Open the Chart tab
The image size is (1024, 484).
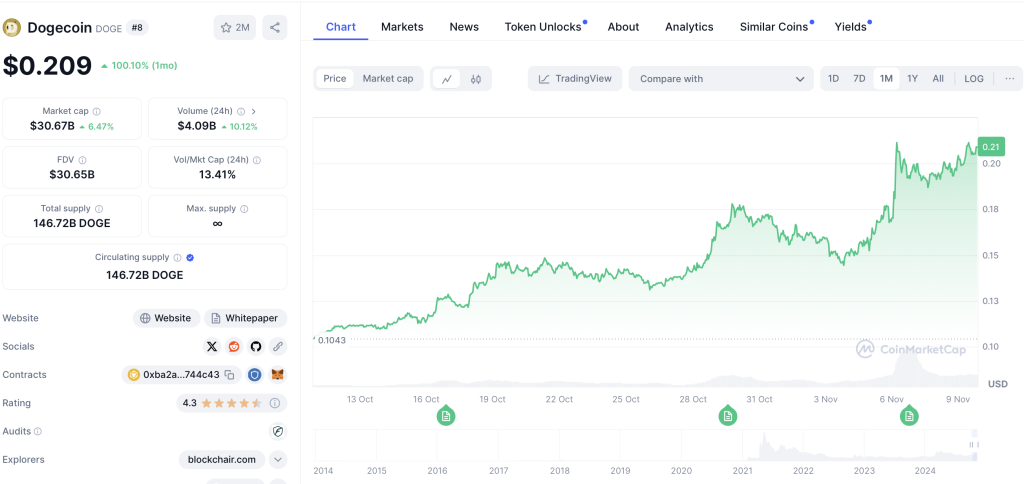pos(341,27)
